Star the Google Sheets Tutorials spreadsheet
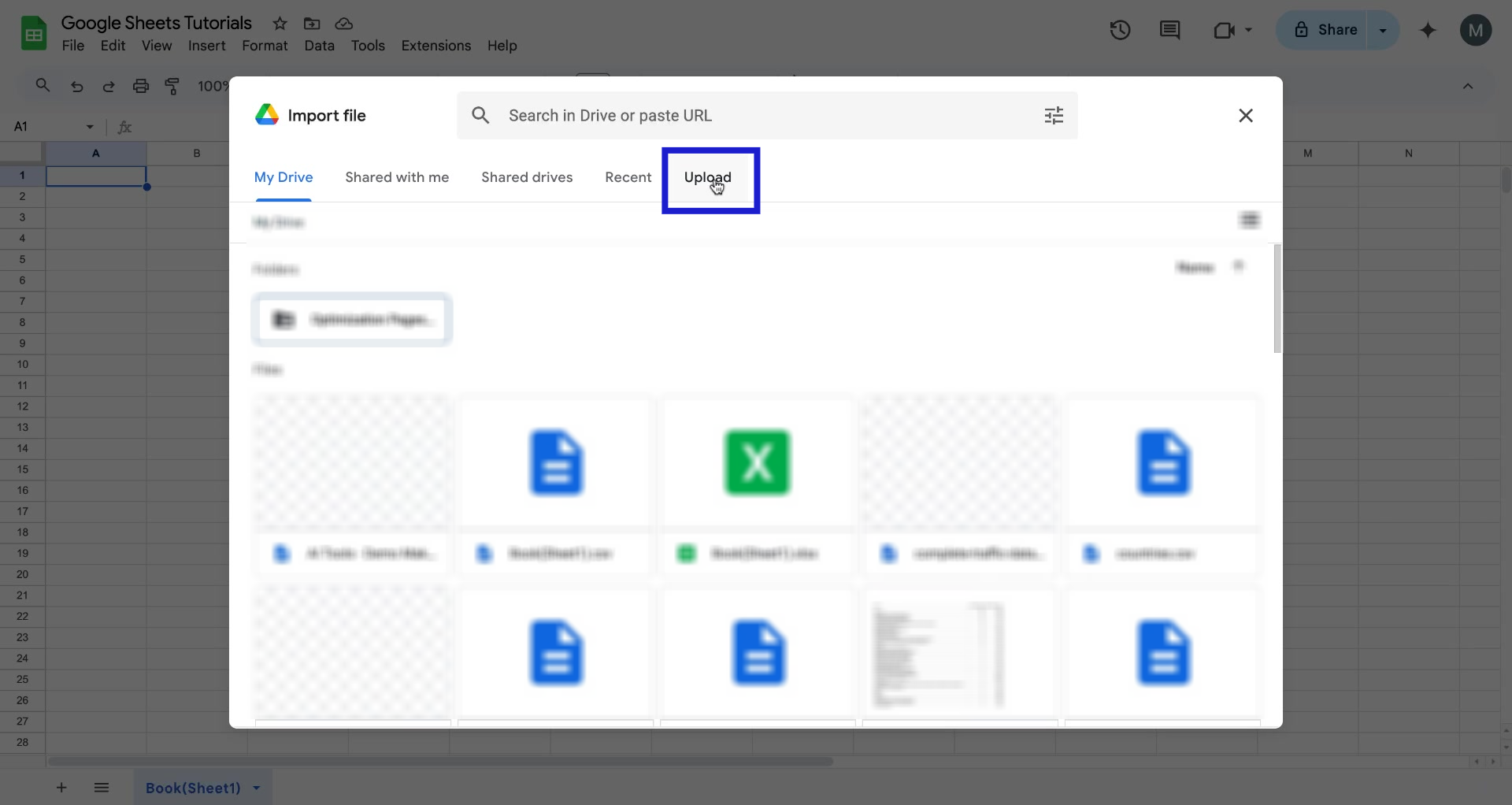The width and height of the screenshot is (1512, 805). 280,24
